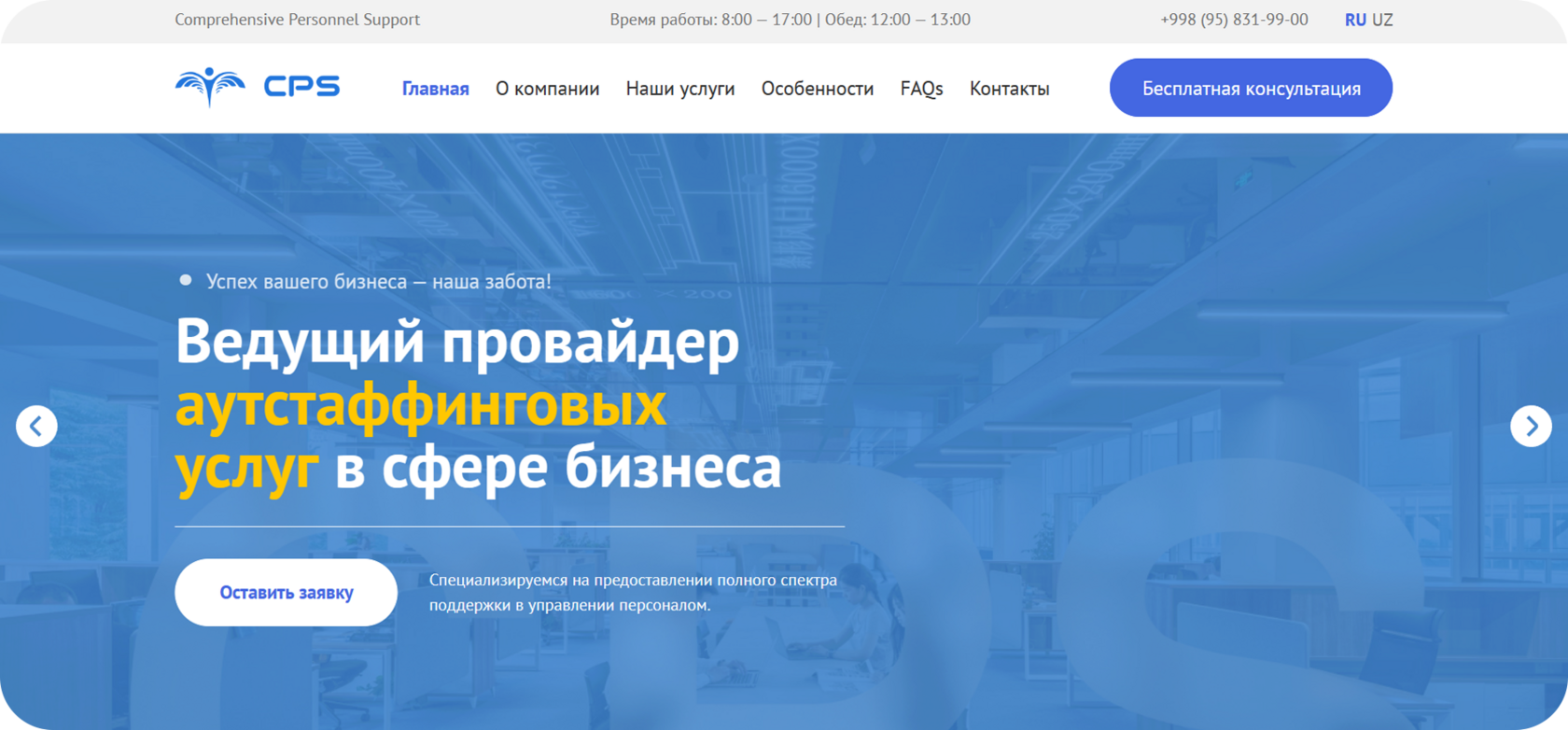Select the Особенности menu item
1568x730 pixels.
point(817,89)
